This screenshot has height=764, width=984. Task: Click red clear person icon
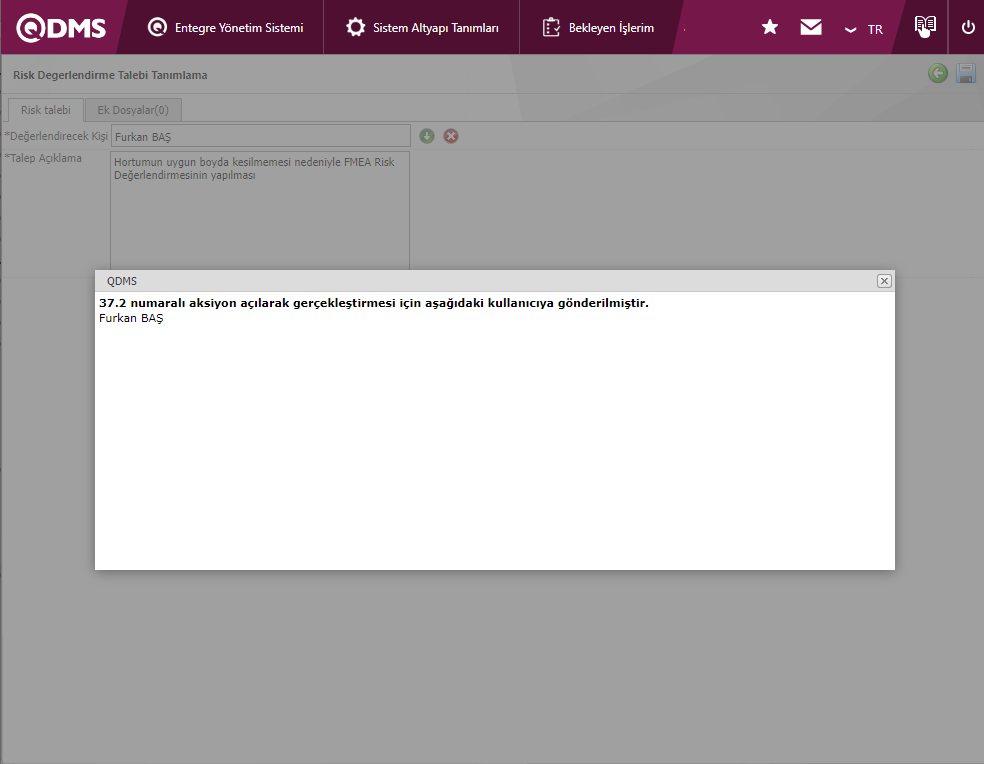click(451, 136)
